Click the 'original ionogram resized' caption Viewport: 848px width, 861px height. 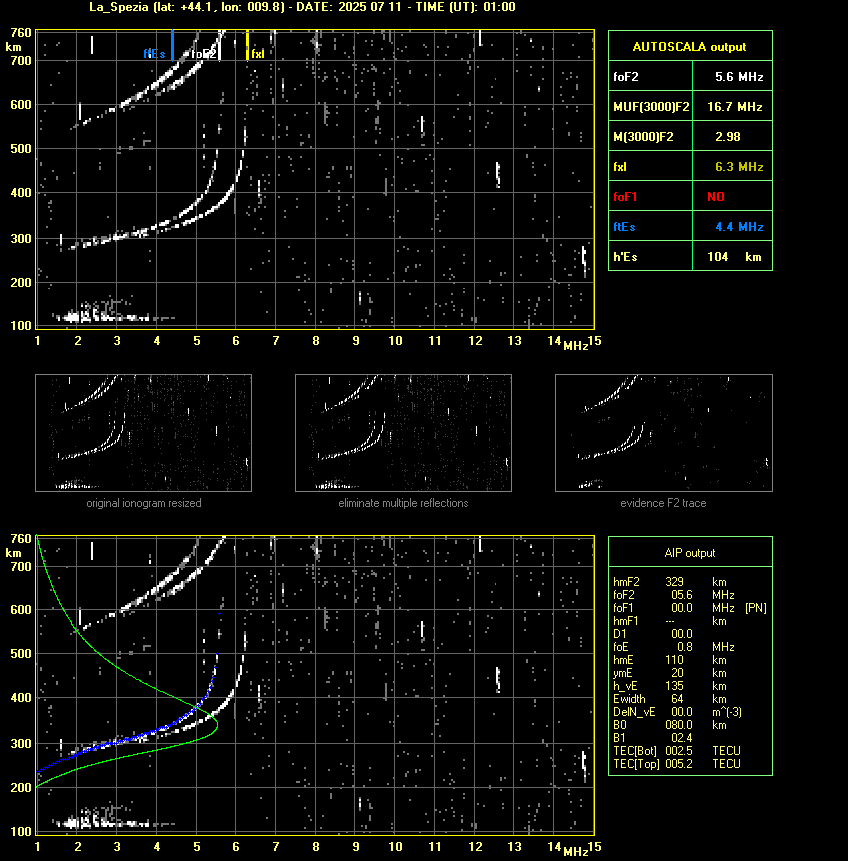(x=144, y=503)
